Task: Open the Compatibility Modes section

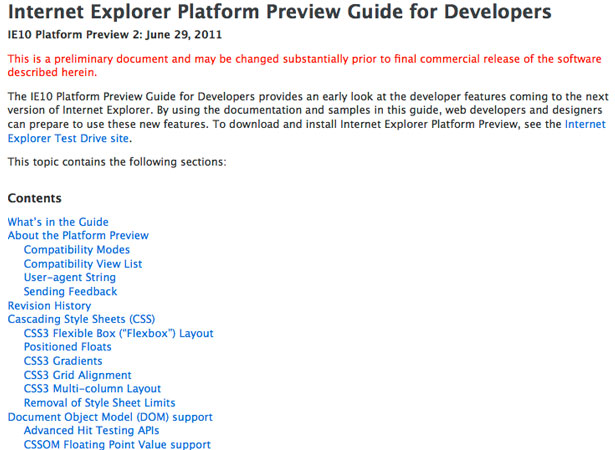Action: click(77, 250)
